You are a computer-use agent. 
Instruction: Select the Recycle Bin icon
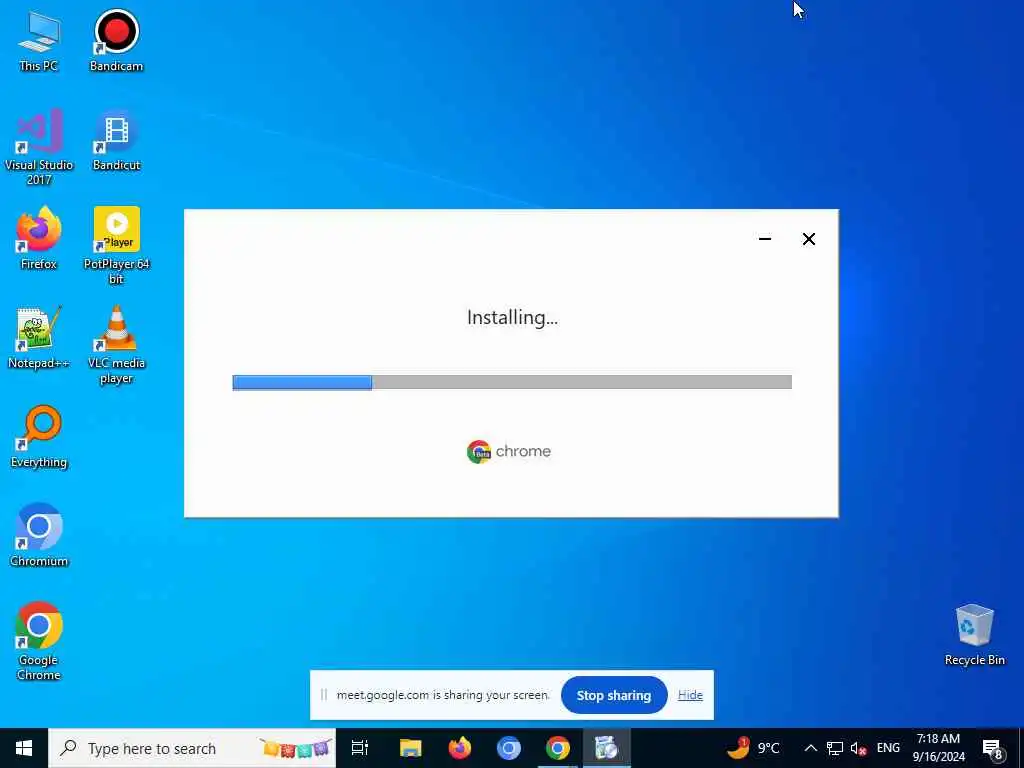point(974,635)
